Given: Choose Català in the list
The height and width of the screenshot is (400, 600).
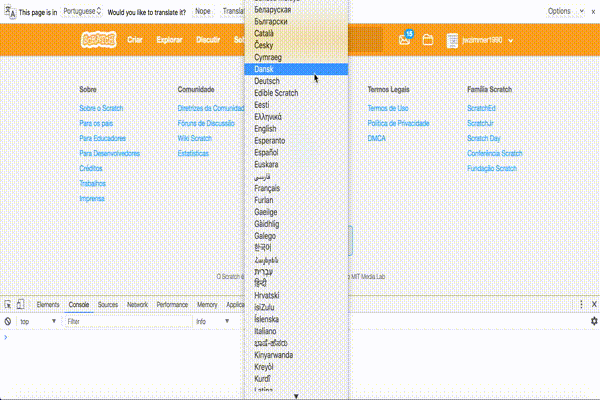Looking at the screenshot, I should pos(296,34).
